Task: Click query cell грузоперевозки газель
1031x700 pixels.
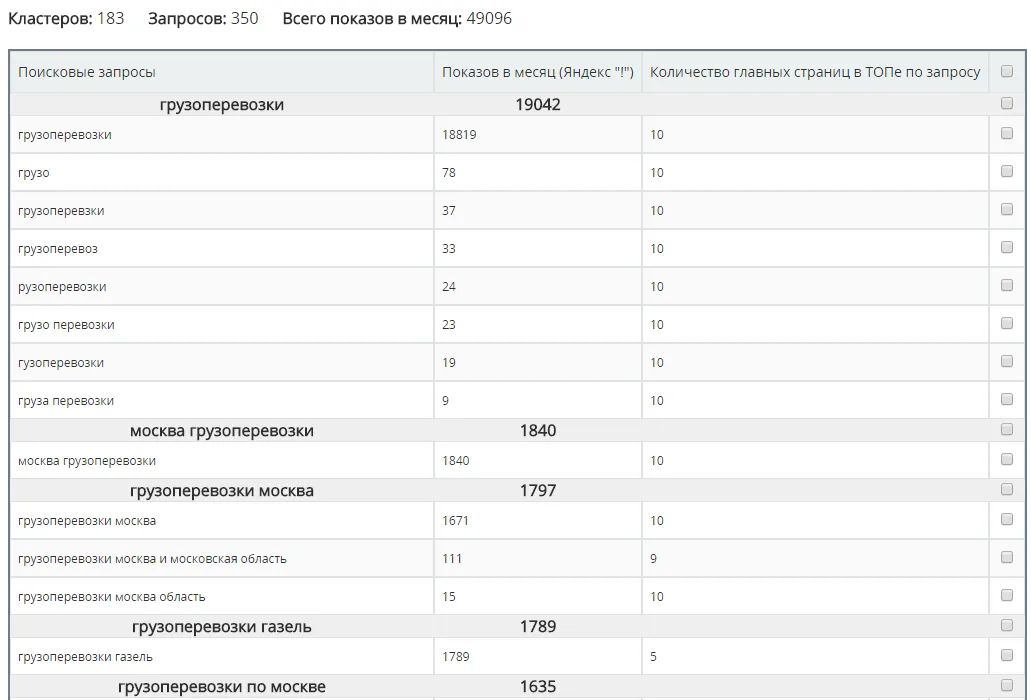Action: click(85, 657)
